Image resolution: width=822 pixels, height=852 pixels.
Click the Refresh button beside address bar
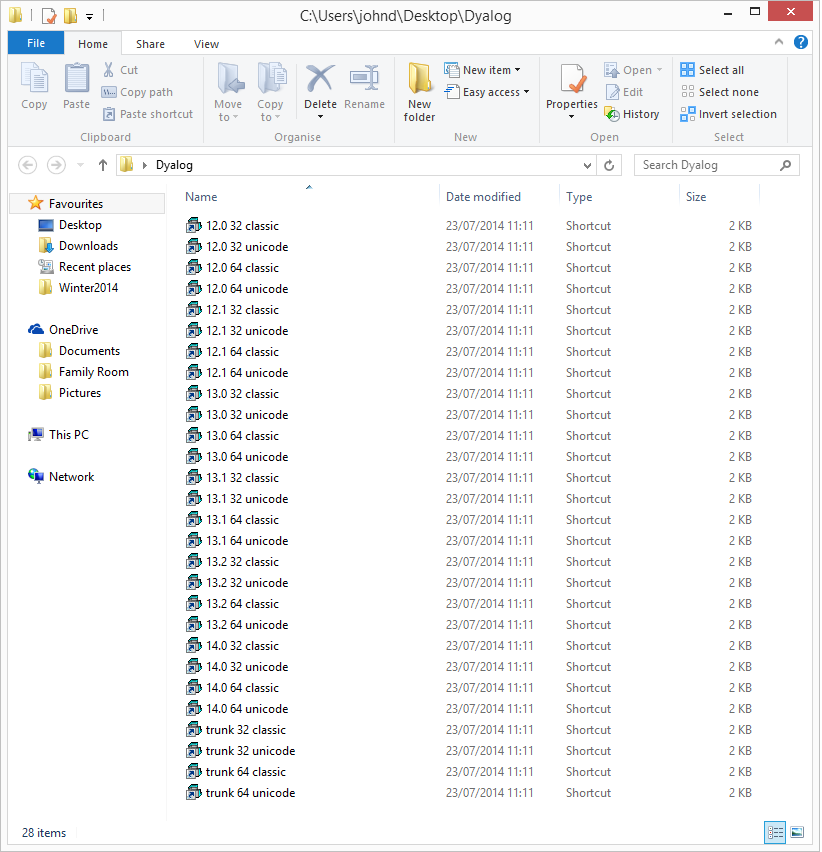coord(609,165)
